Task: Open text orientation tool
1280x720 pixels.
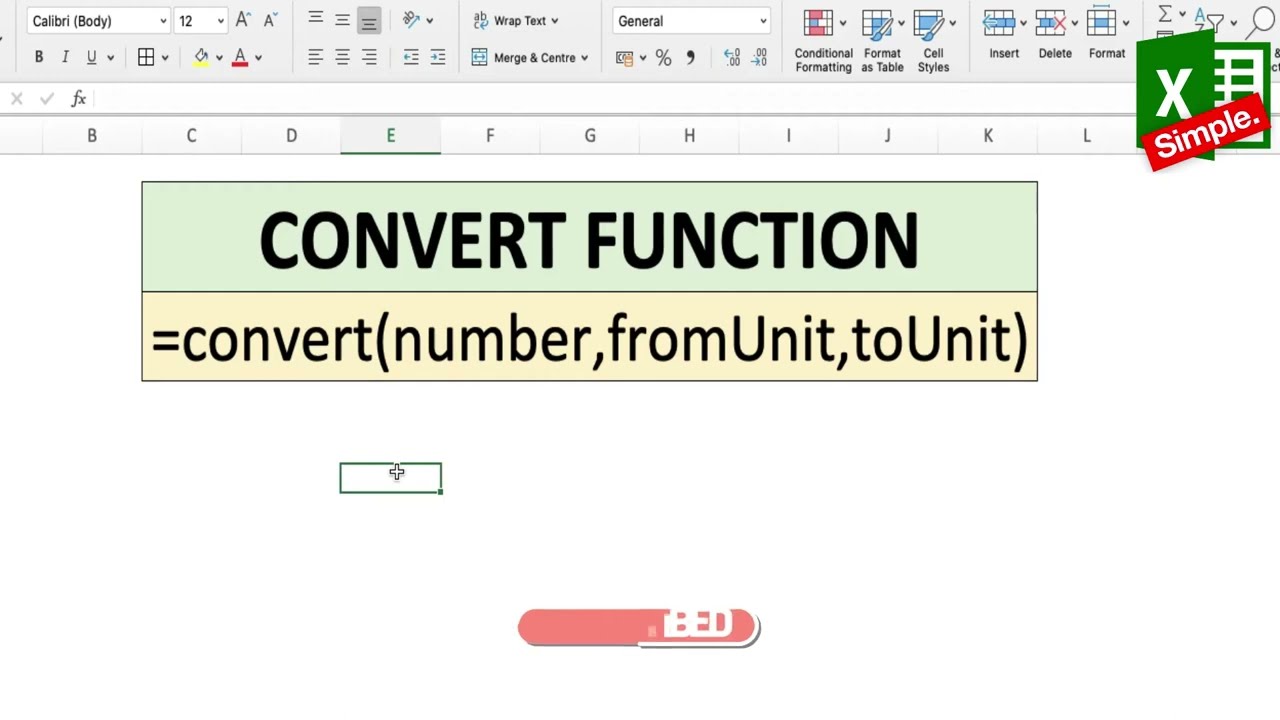Action: tap(411, 20)
